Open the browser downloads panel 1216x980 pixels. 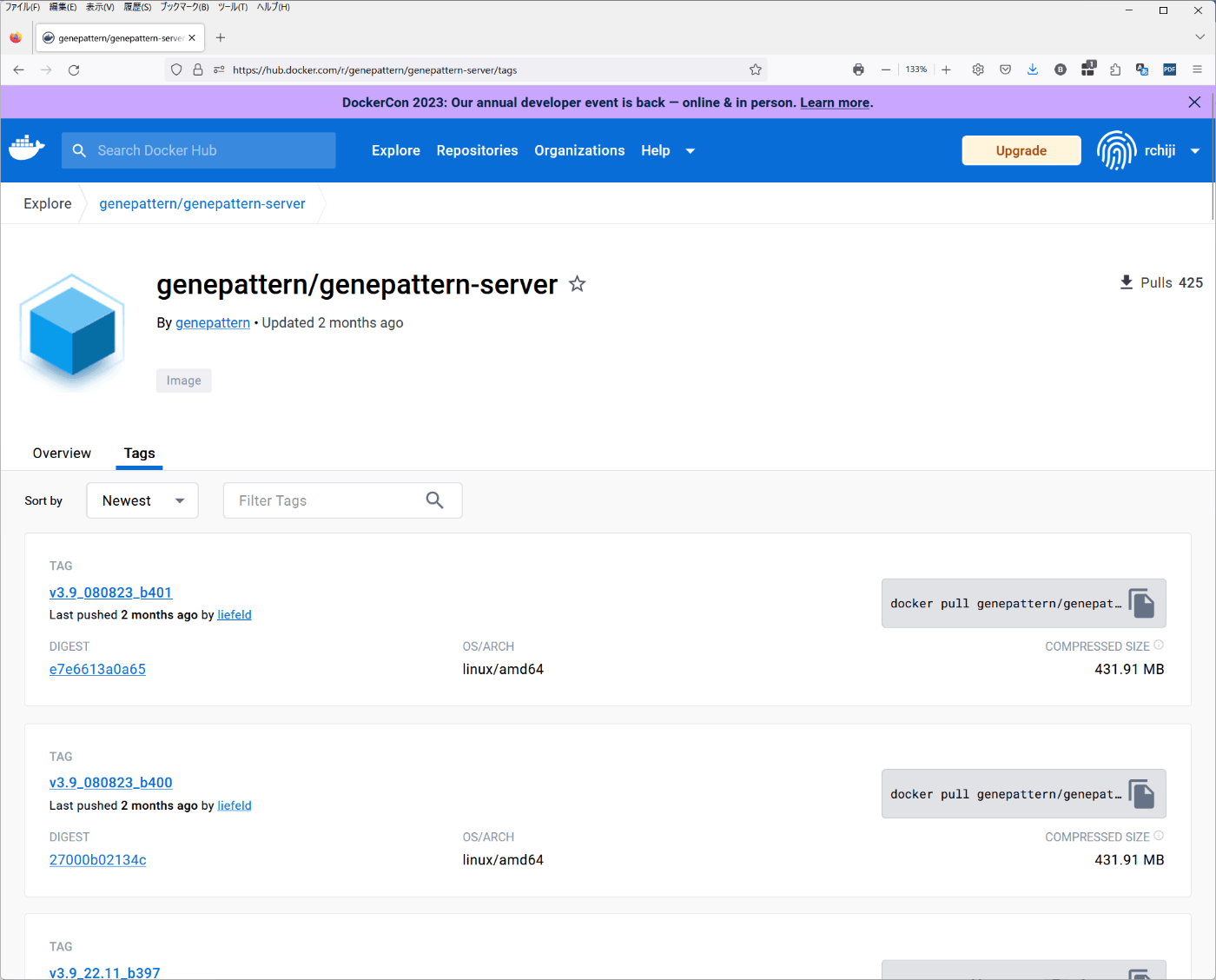pos(1033,70)
